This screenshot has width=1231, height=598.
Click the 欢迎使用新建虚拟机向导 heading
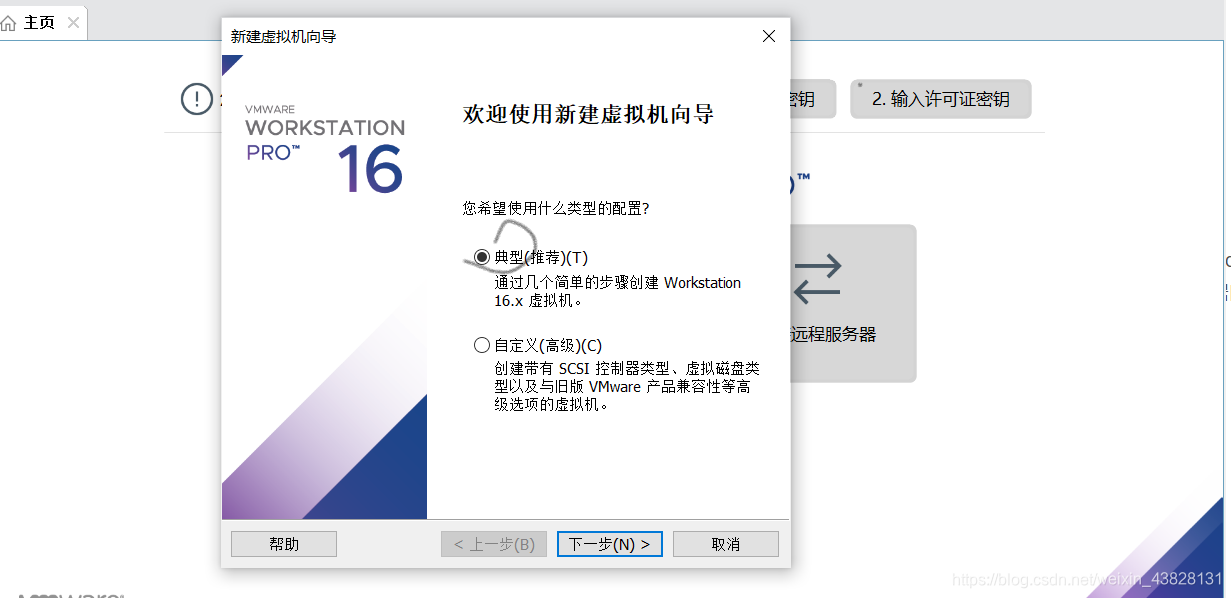click(588, 114)
